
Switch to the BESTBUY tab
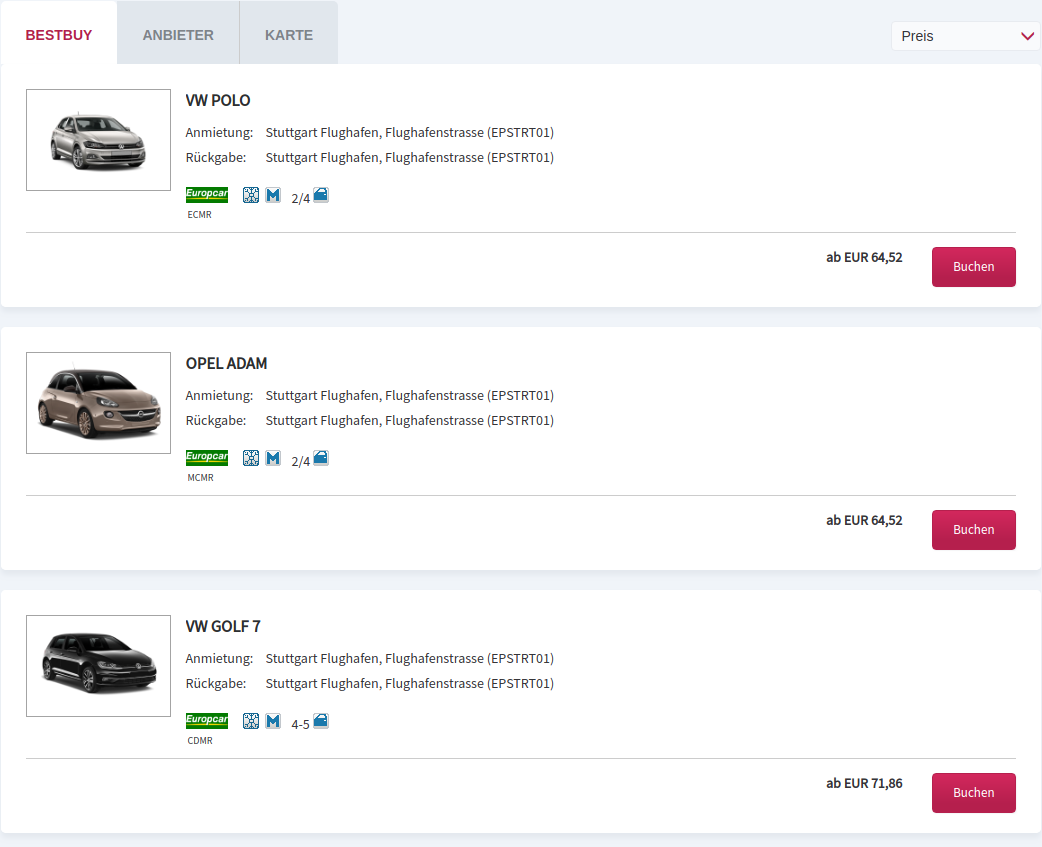point(58,35)
